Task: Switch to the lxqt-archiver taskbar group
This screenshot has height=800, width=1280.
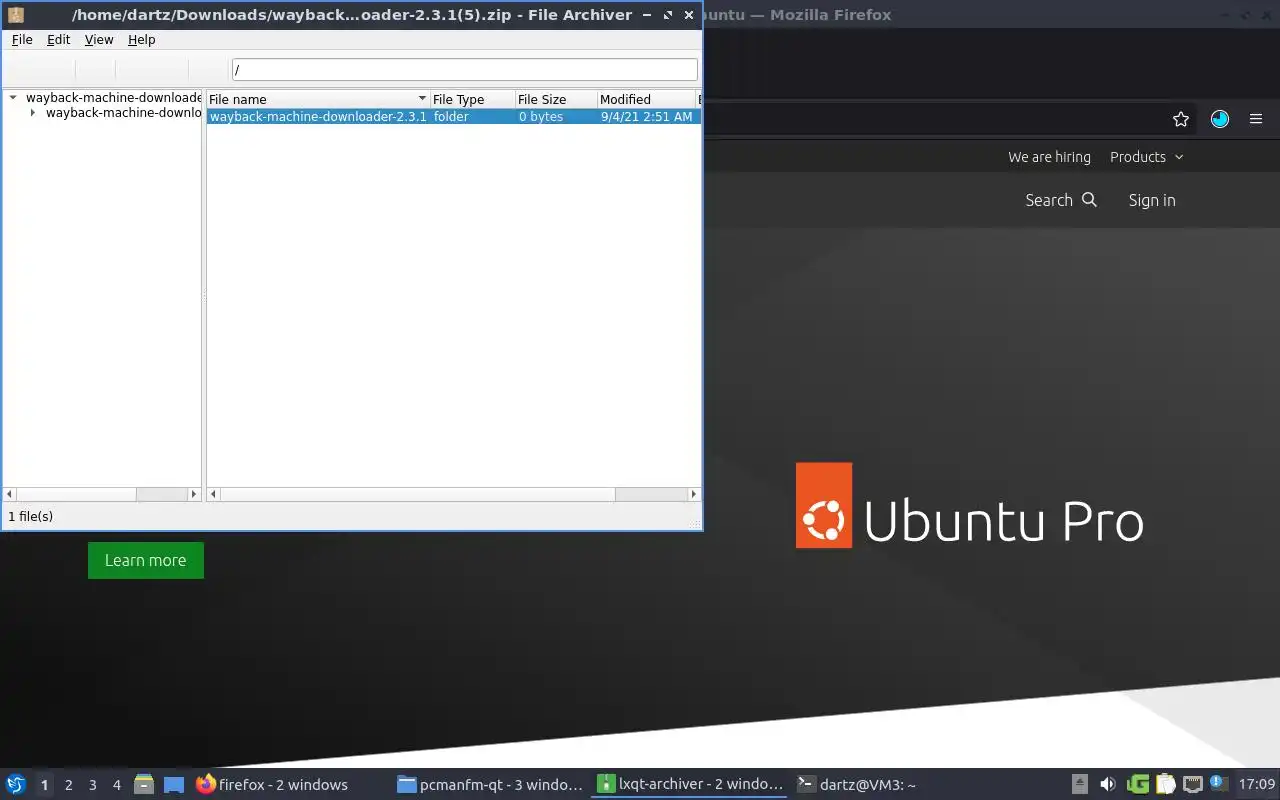Action: pos(690,785)
